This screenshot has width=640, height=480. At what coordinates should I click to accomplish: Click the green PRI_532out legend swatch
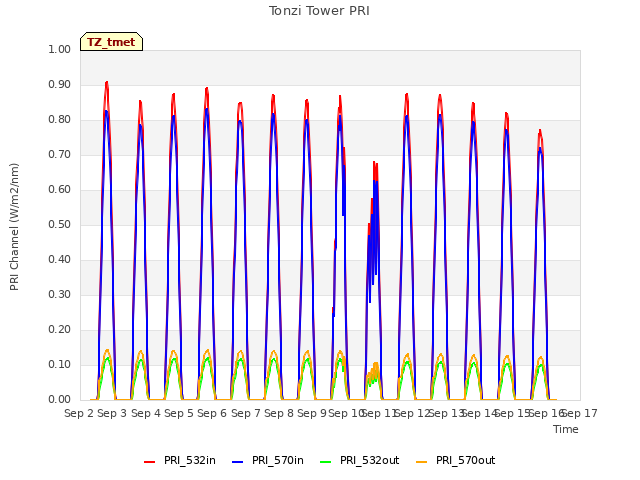pyautogui.click(x=326, y=462)
